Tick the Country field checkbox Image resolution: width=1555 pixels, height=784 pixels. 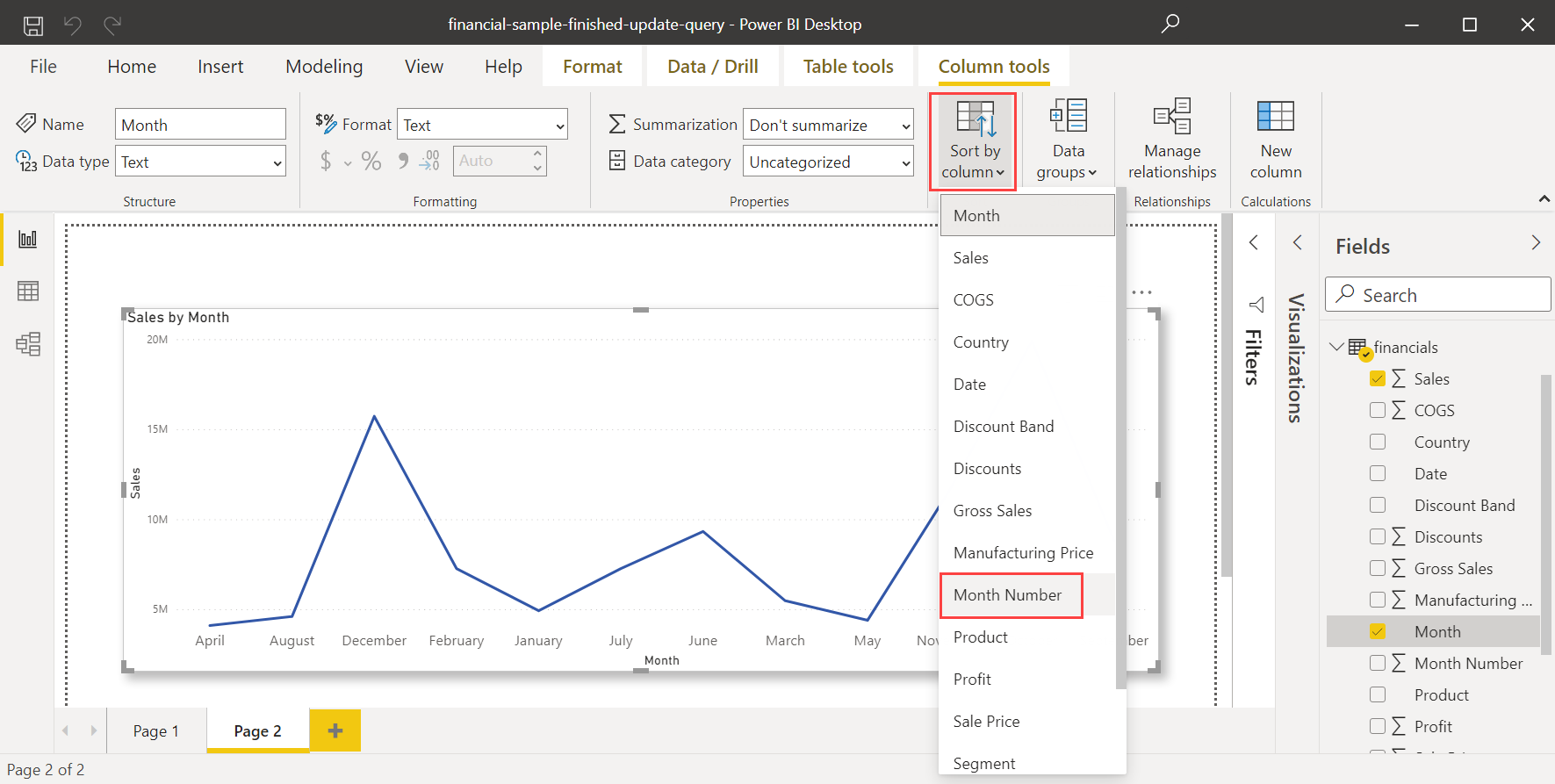[1378, 442]
